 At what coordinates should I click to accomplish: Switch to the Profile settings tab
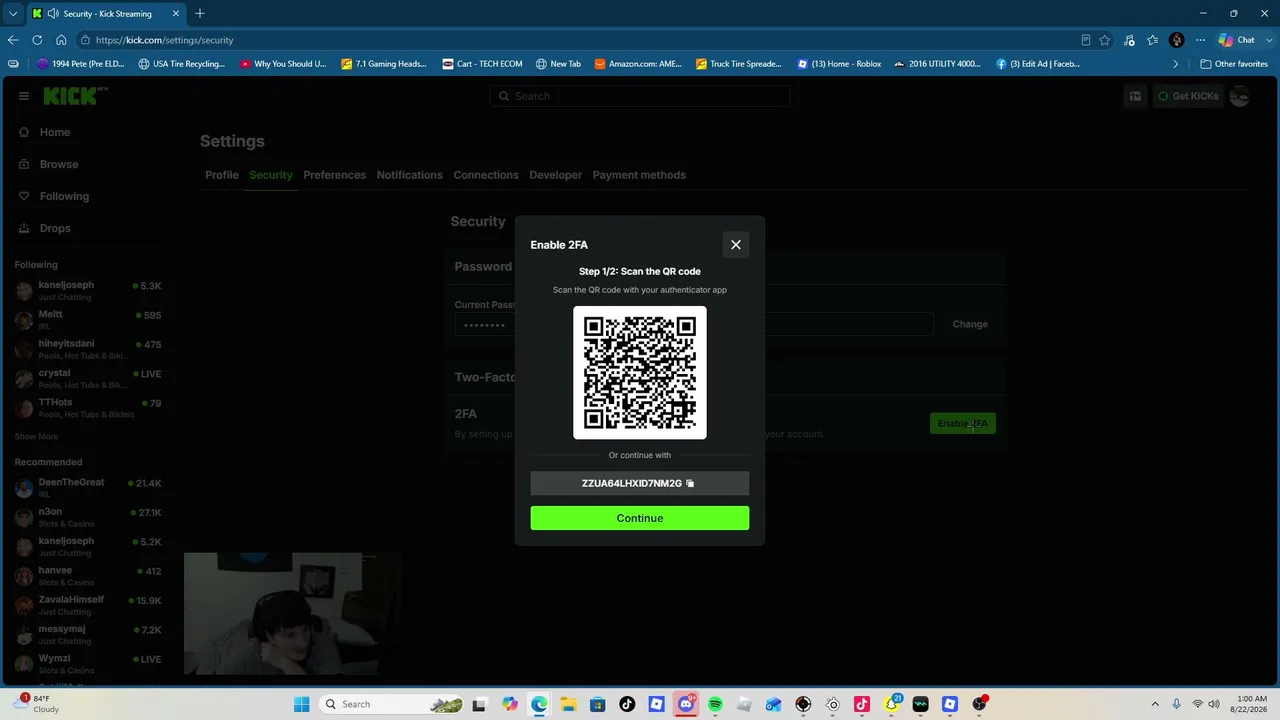click(x=222, y=175)
